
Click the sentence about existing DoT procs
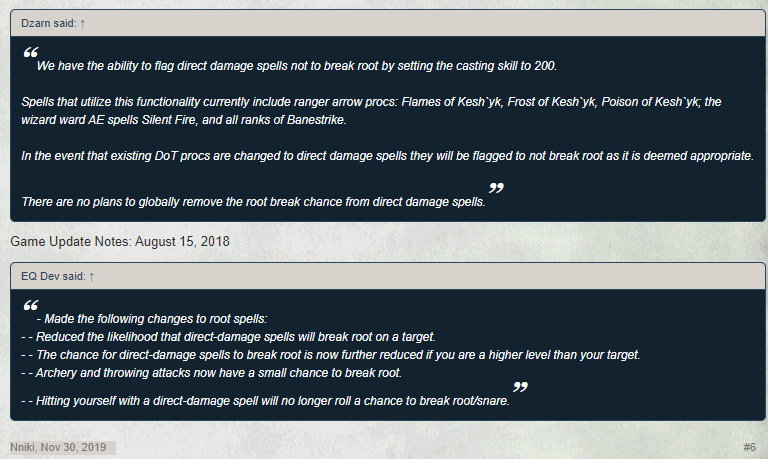coord(386,156)
